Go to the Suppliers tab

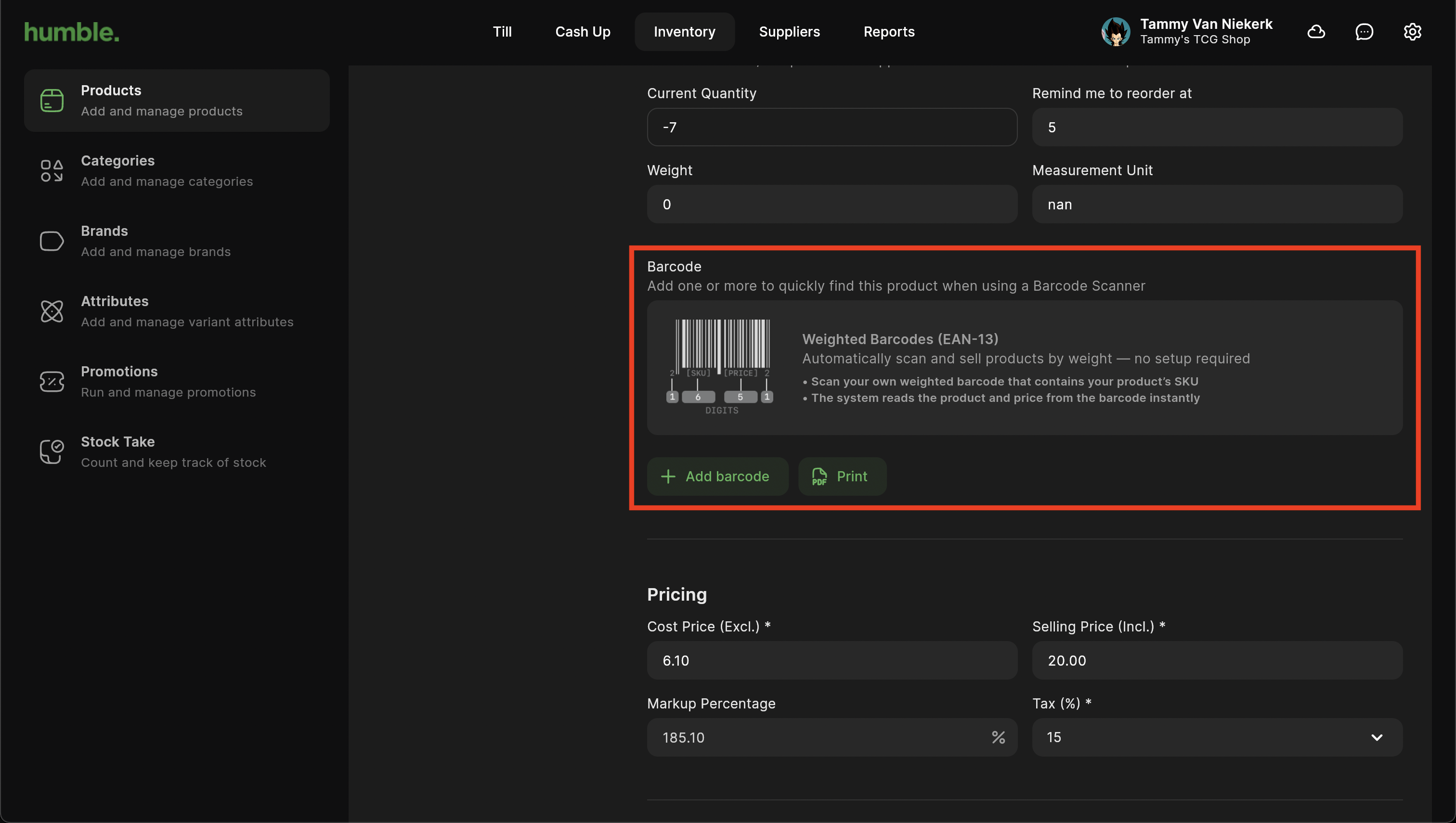tap(789, 32)
